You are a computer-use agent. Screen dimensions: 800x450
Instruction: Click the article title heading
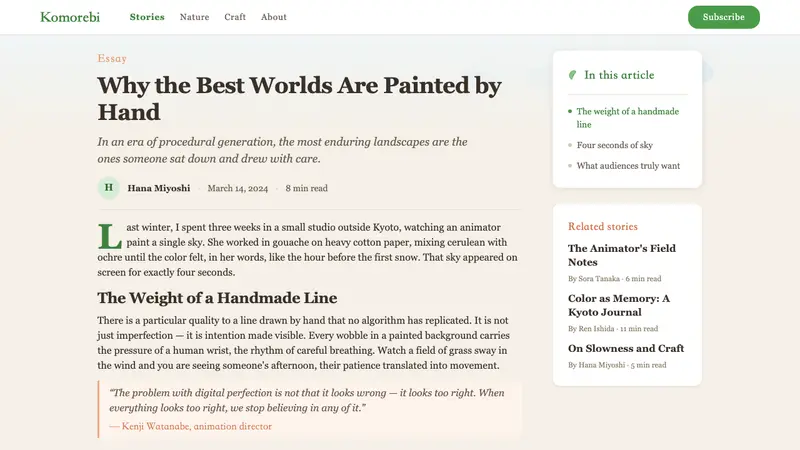click(x=299, y=98)
